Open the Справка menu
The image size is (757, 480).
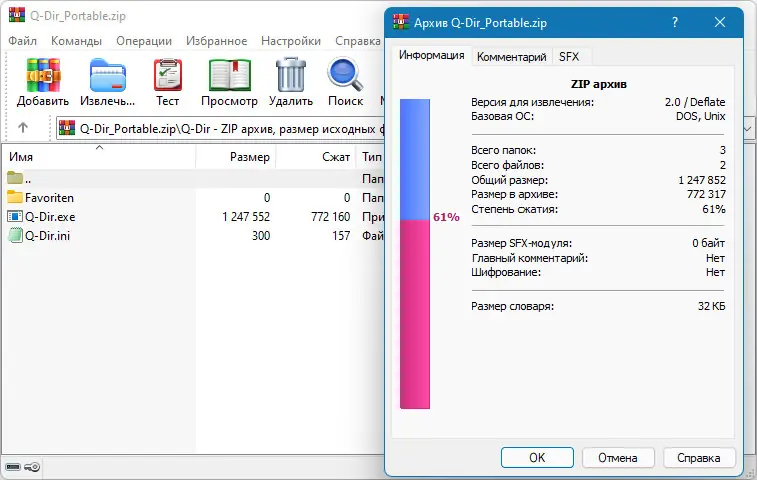(x=358, y=41)
